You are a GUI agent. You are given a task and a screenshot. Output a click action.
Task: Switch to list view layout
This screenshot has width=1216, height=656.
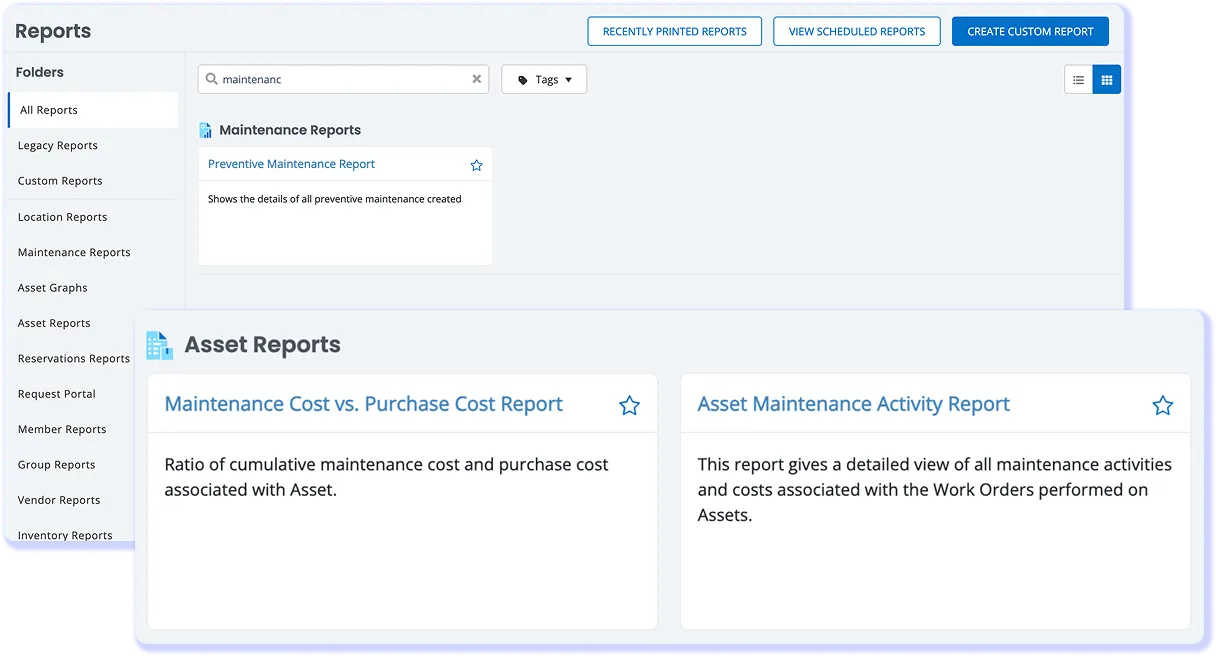[1078, 78]
